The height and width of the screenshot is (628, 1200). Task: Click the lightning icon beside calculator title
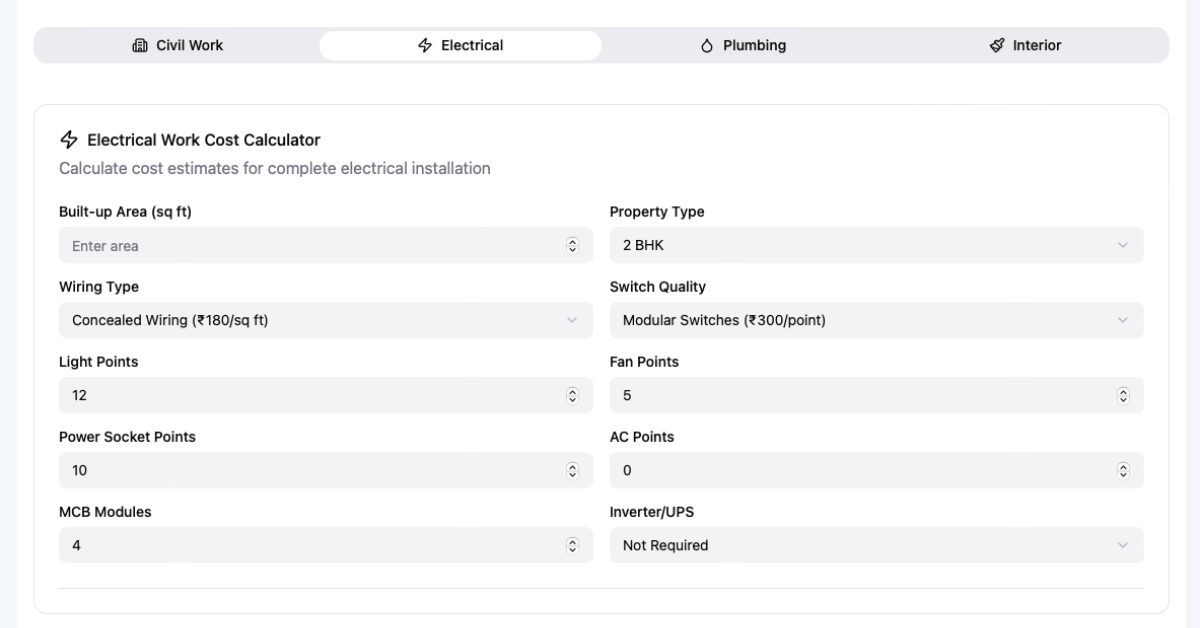(x=69, y=140)
